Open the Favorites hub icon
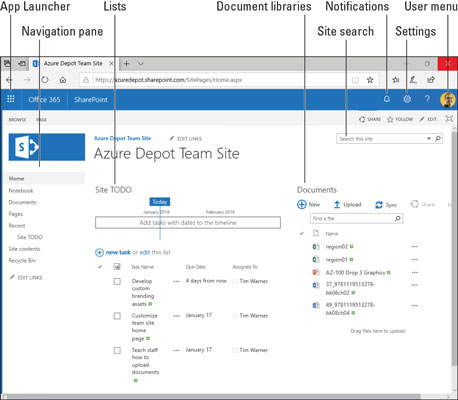Screen dimensions: 458x400 click(396, 80)
